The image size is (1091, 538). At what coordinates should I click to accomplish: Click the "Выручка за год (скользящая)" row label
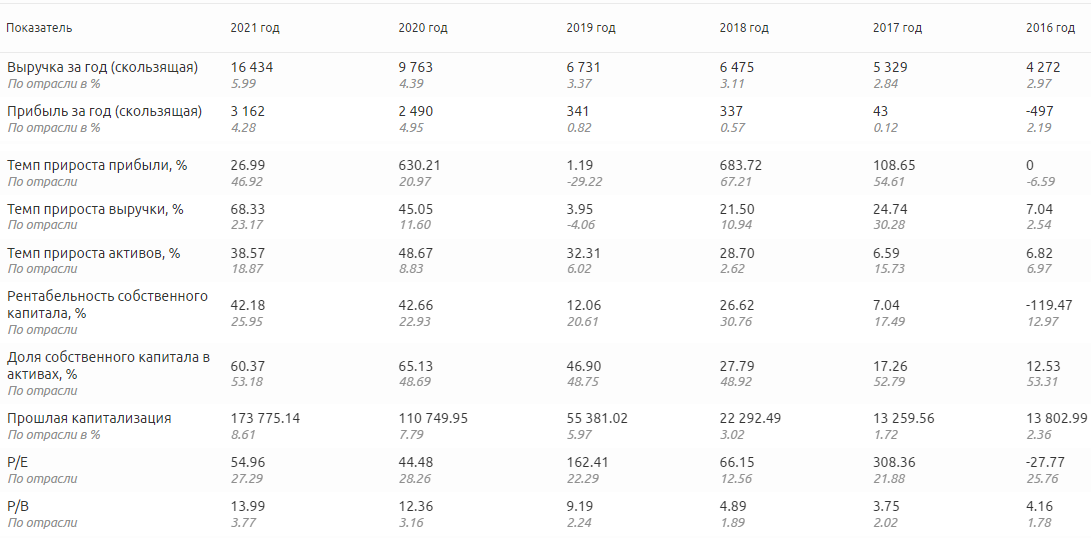point(102,68)
